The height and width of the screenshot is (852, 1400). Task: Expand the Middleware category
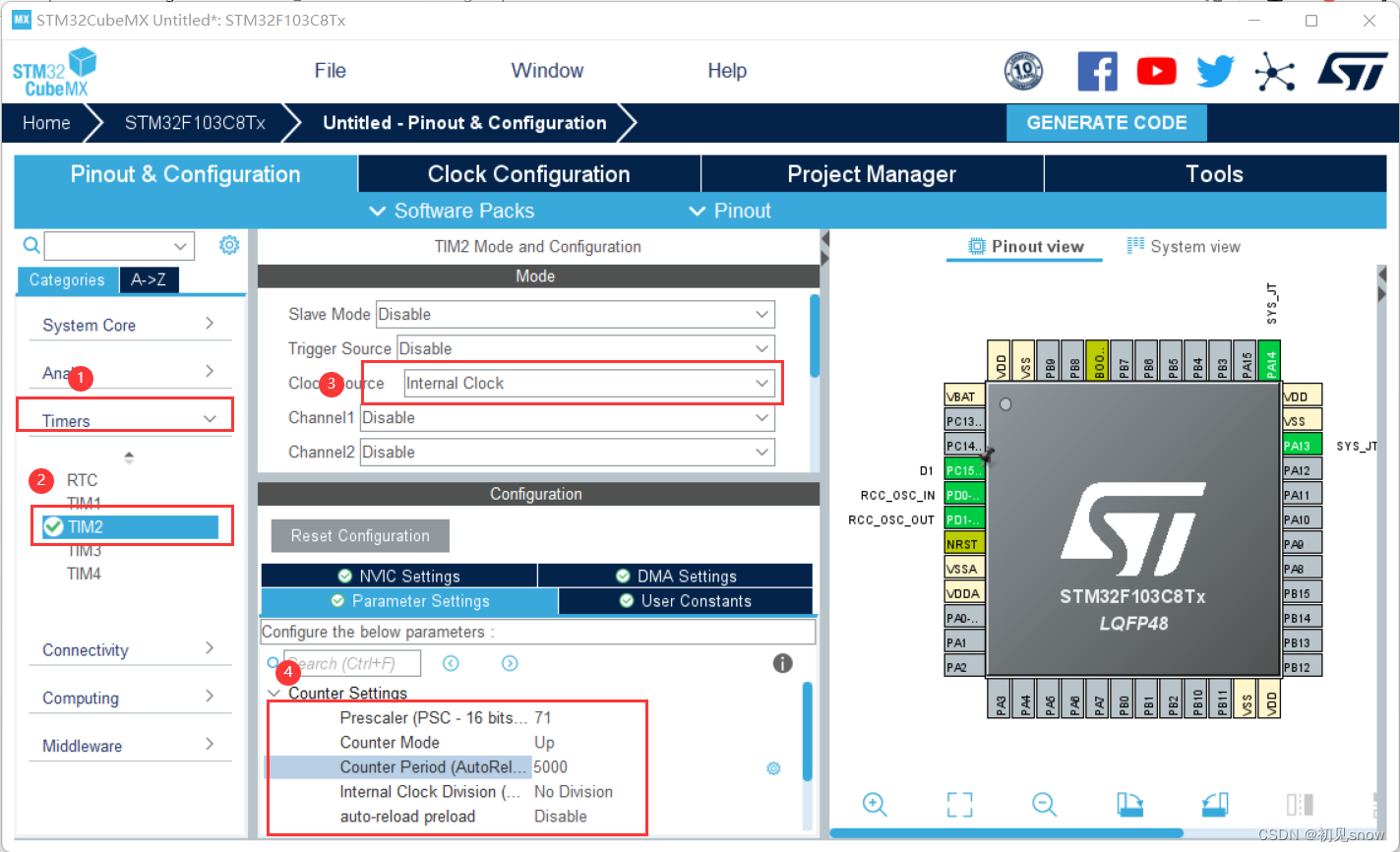(129, 746)
